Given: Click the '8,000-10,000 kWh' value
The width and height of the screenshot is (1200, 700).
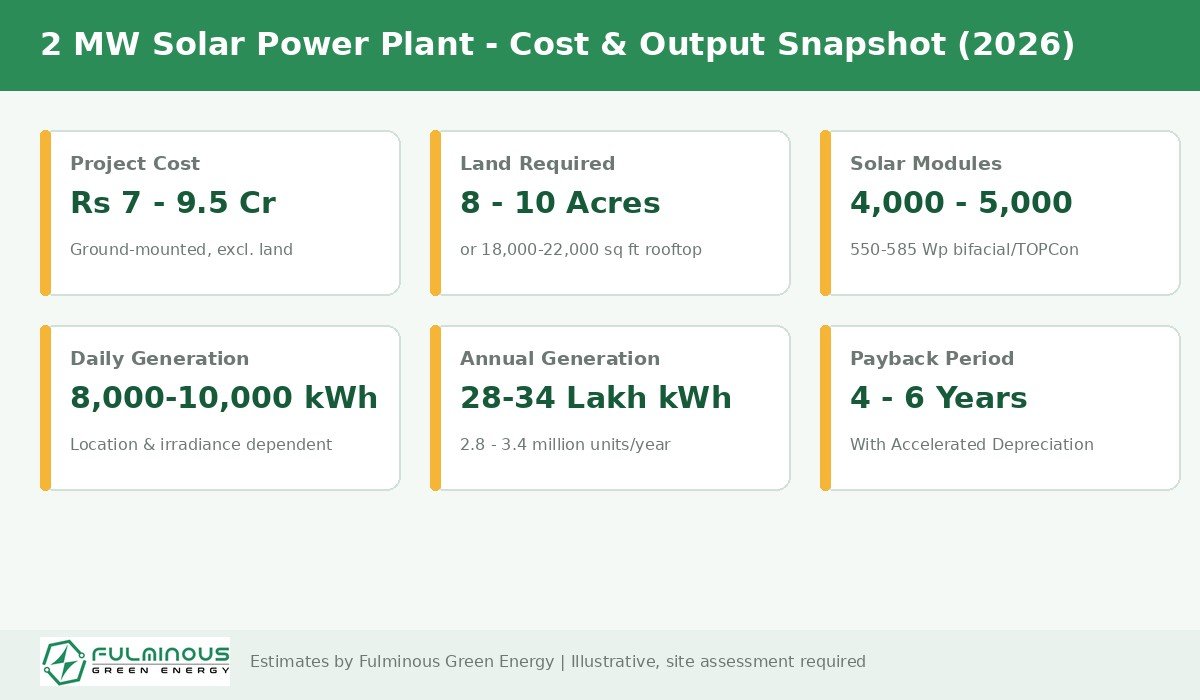Looking at the screenshot, I should click(224, 398).
